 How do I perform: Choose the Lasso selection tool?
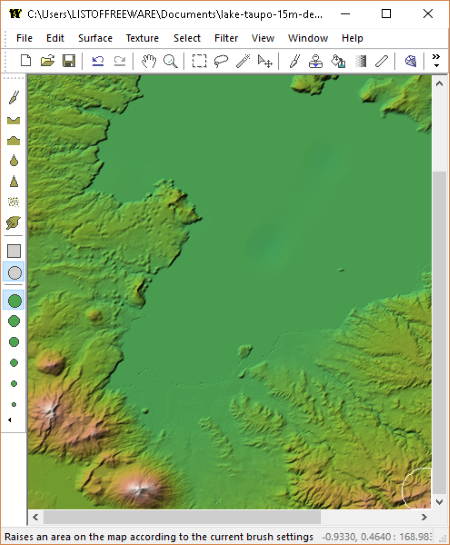221,61
